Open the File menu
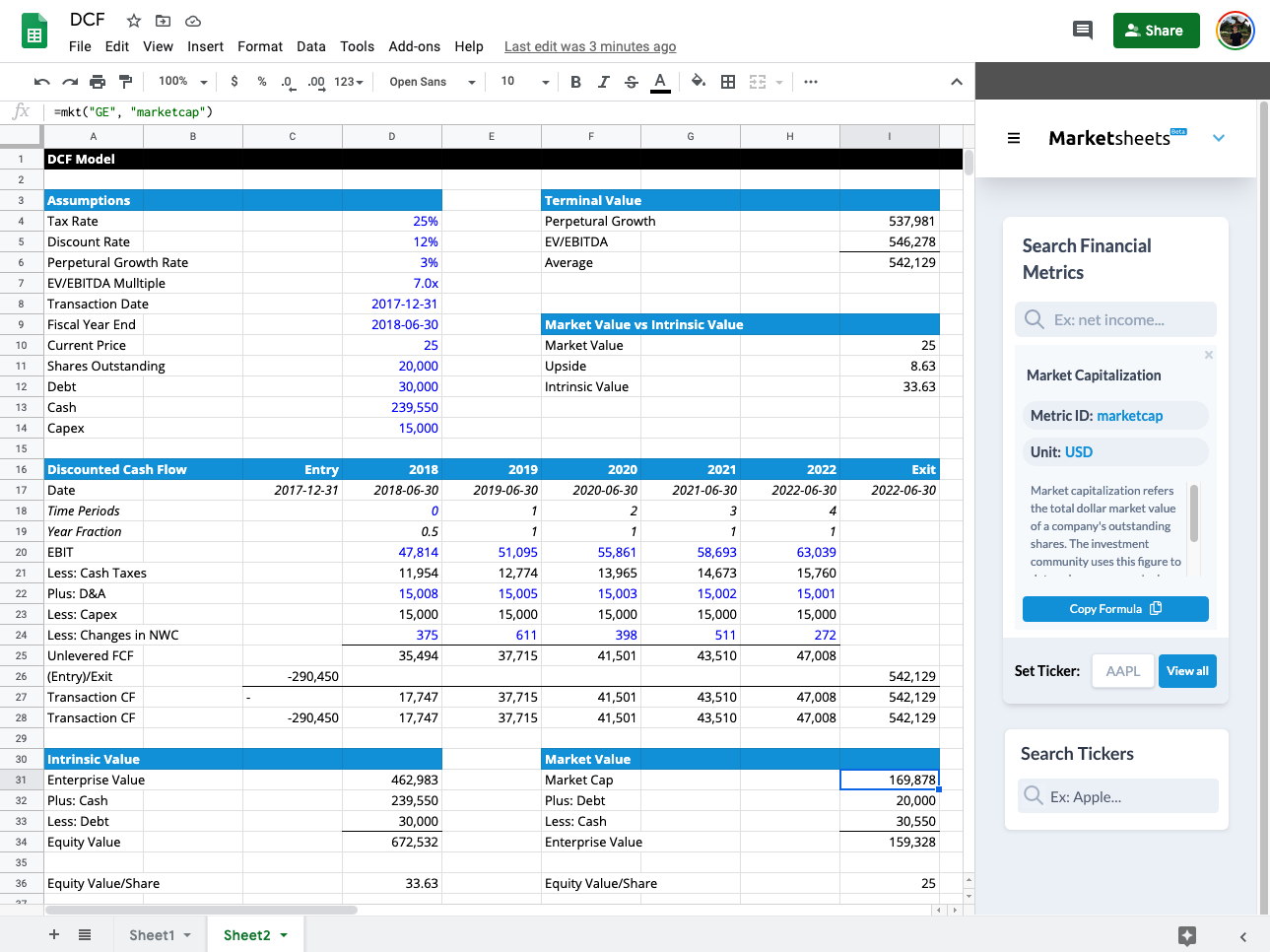Viewport: 1270px width, 952px height. point(80,46)
